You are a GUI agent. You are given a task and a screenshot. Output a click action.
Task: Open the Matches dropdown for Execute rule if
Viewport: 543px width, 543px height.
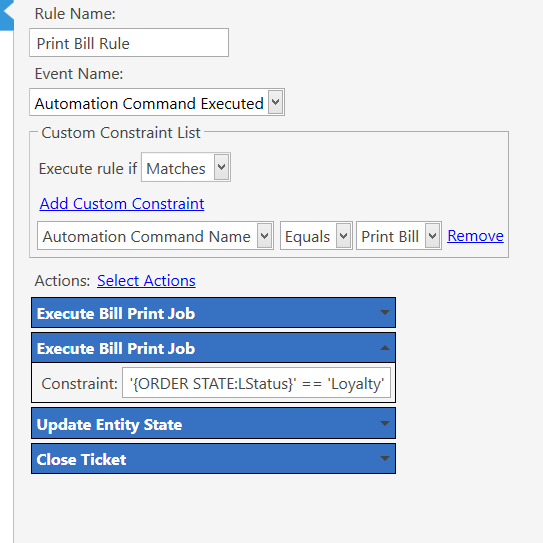186,167
